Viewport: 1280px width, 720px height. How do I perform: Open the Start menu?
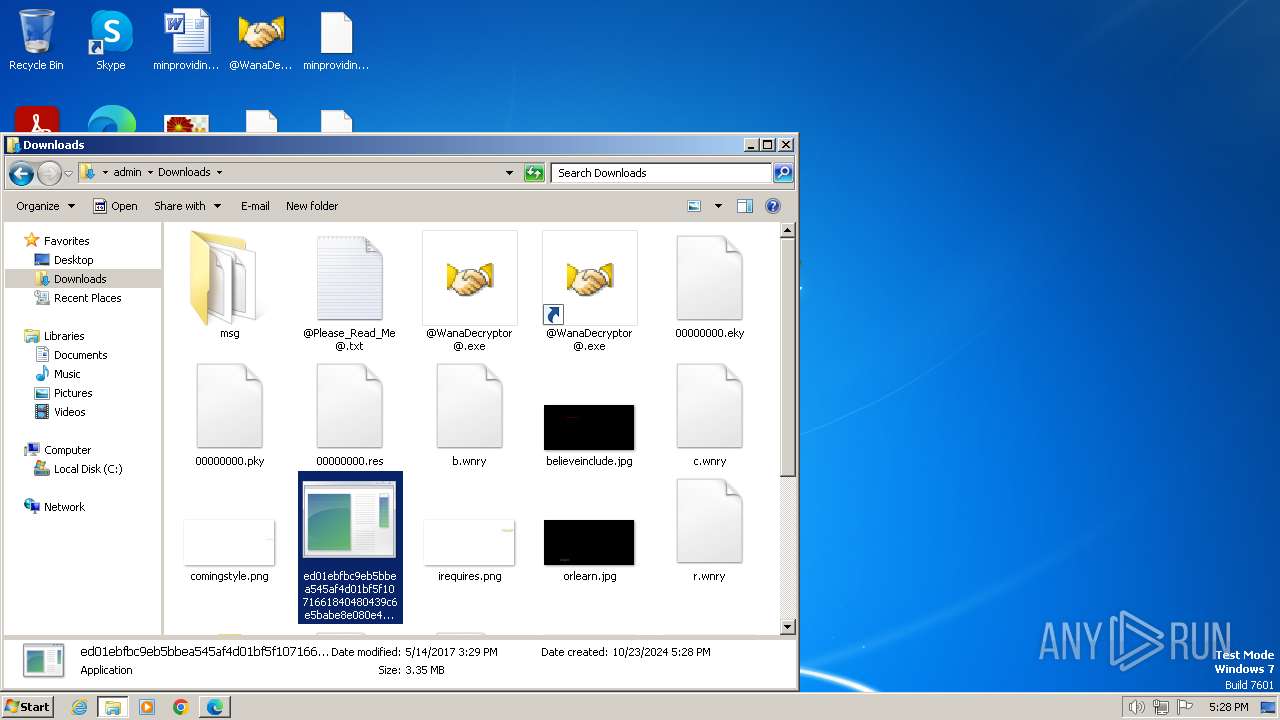[27, 706]
